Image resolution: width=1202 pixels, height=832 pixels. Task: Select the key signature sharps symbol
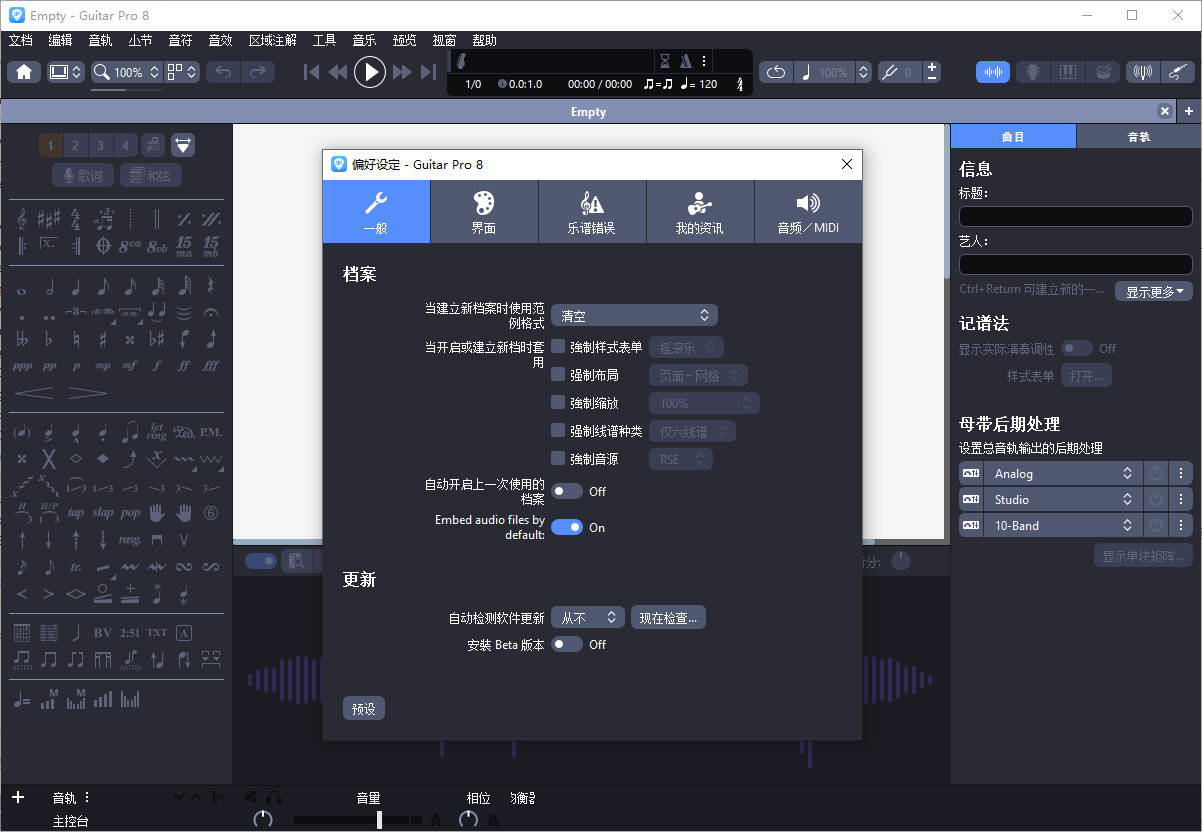click(x=49, y=218)
